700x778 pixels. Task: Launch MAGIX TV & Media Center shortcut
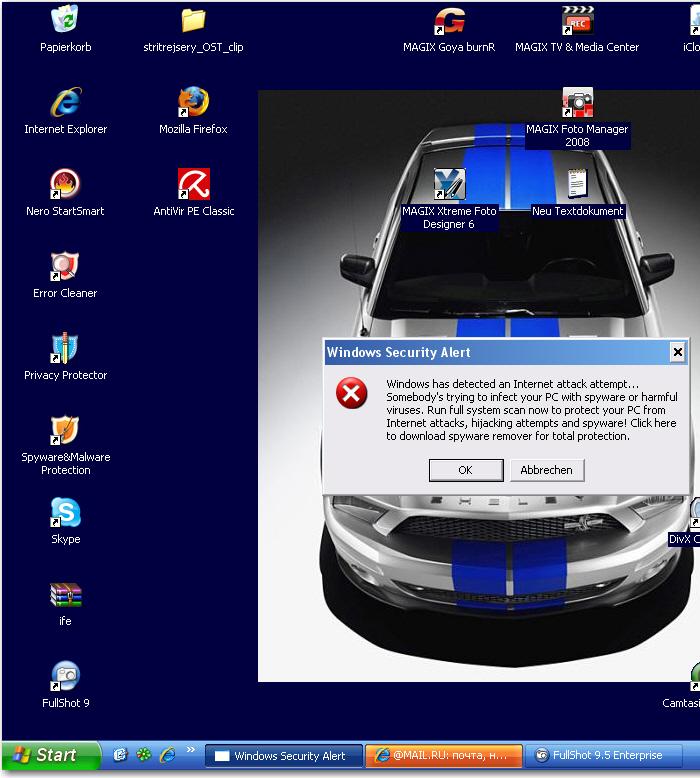pos(577,21)
